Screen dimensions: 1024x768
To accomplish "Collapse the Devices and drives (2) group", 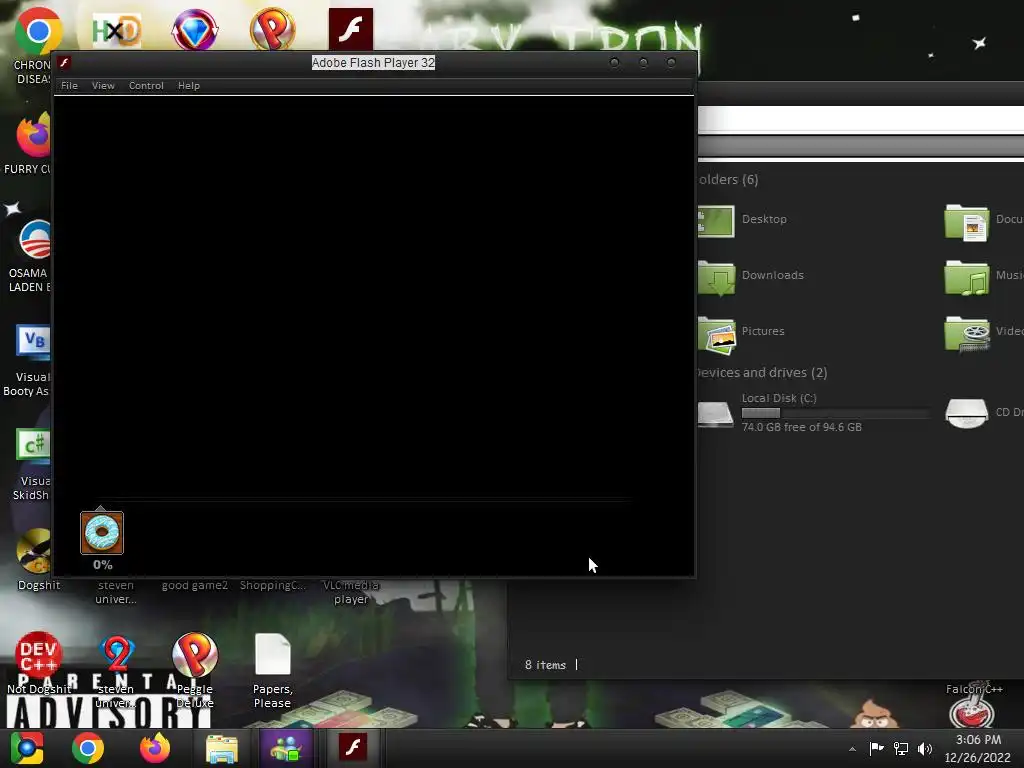I will pyautogui.click(x=761, y=372).
